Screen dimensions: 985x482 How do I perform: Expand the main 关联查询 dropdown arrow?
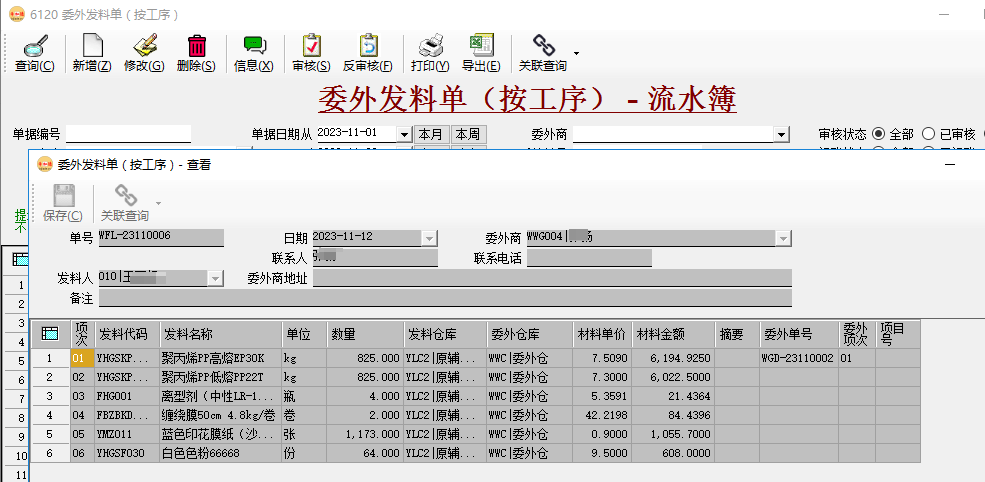click(576, 53)
